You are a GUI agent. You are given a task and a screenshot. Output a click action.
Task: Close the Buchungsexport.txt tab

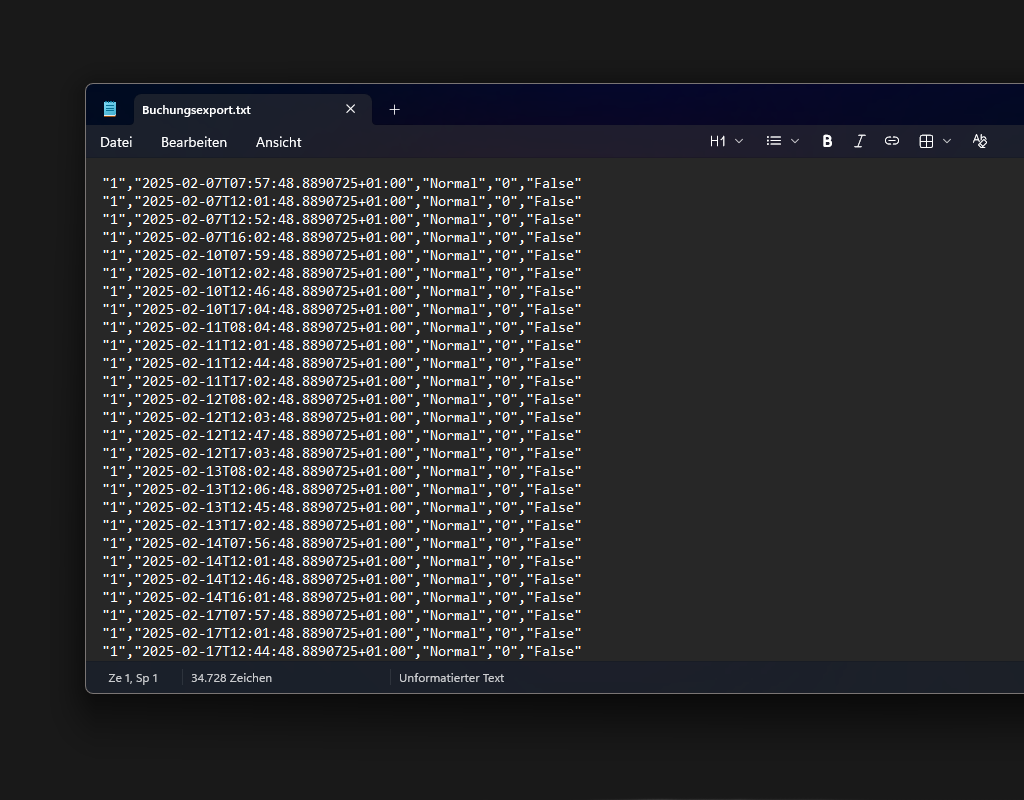point(350,109)
